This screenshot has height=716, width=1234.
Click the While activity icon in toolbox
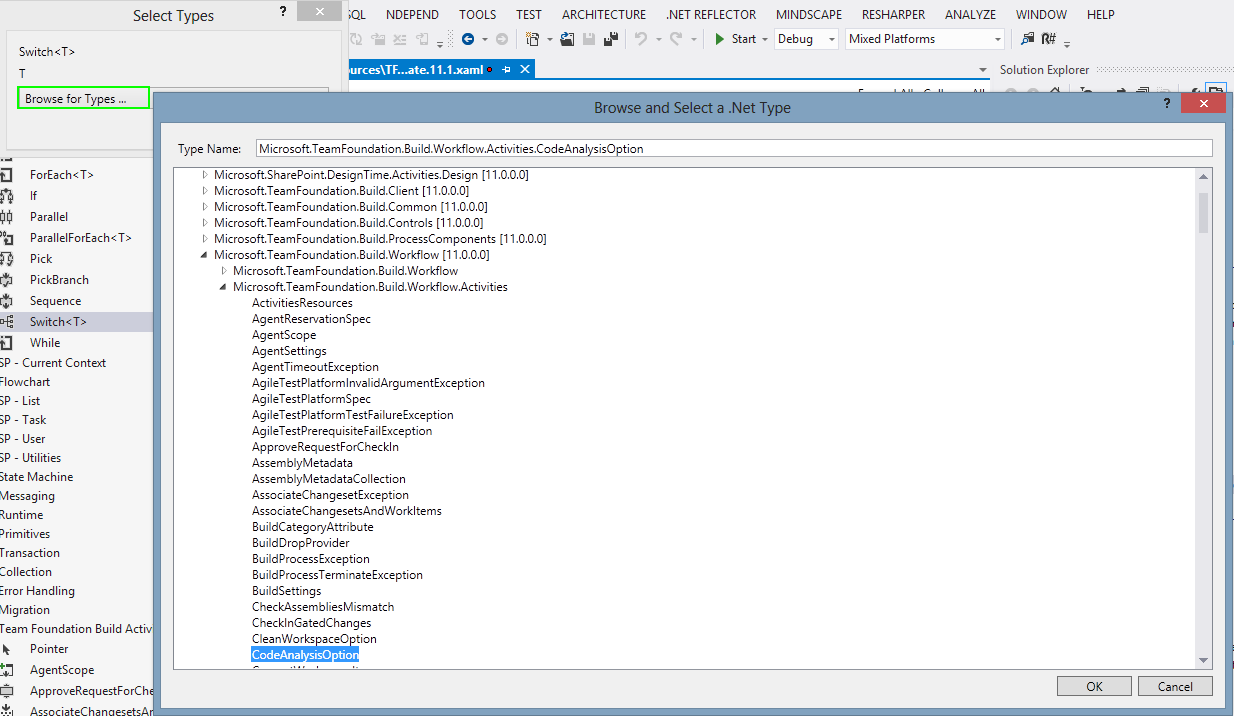pos(8,343)
